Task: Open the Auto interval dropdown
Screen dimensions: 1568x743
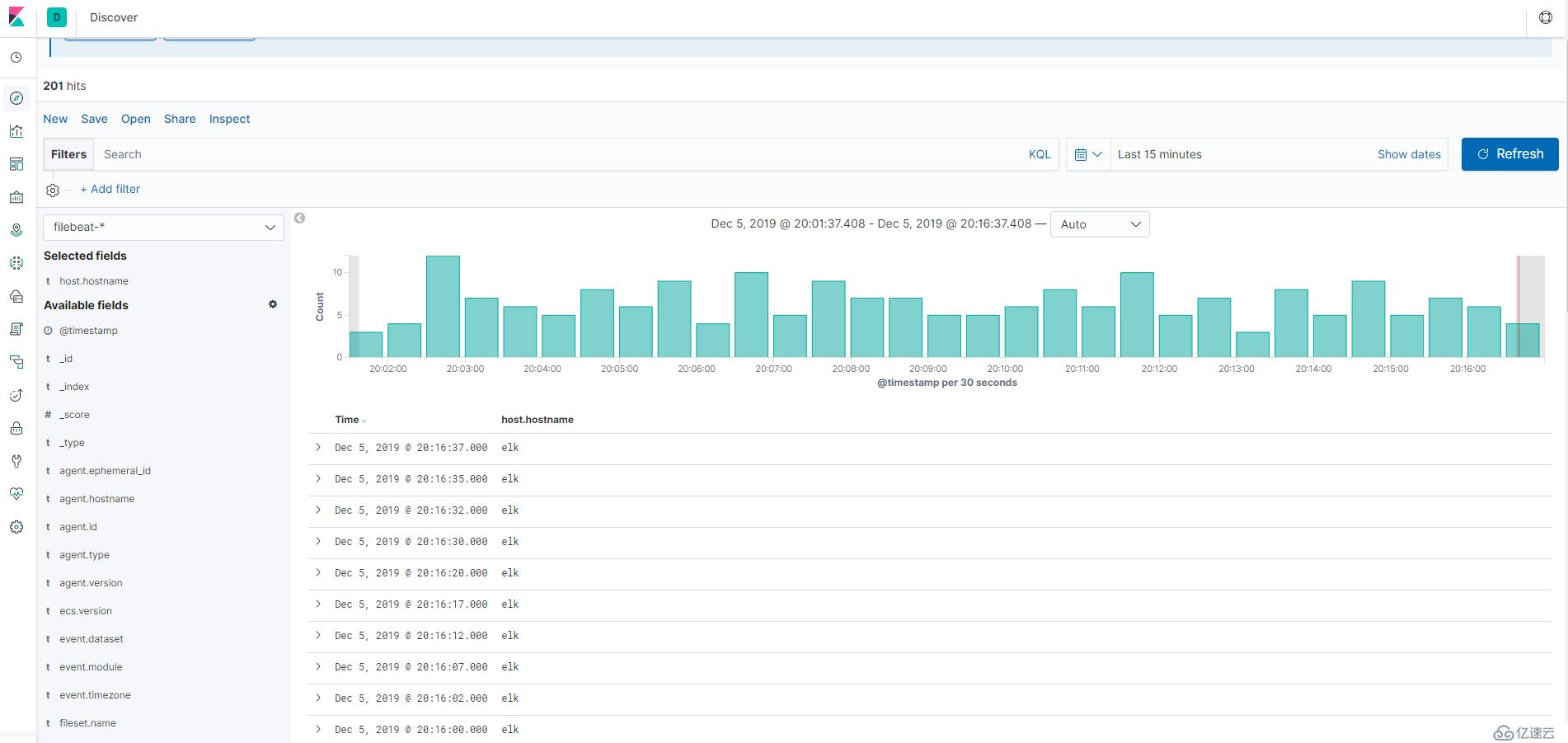Action: (1100, 224)
